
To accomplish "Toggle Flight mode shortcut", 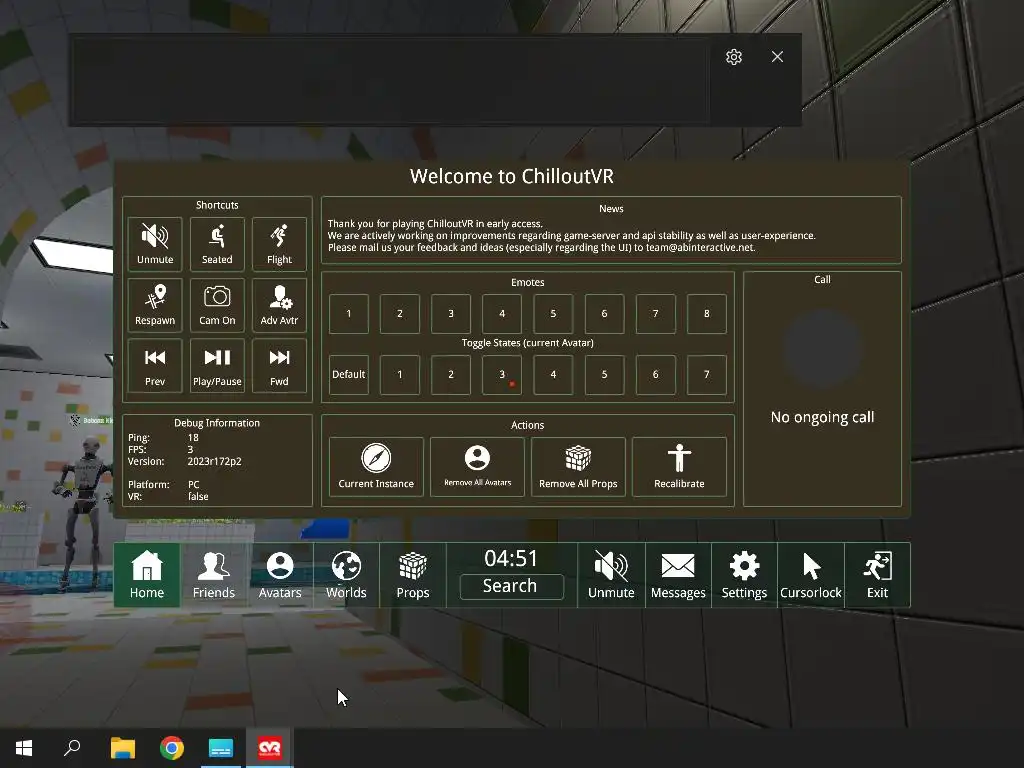I will coord(279,244).
